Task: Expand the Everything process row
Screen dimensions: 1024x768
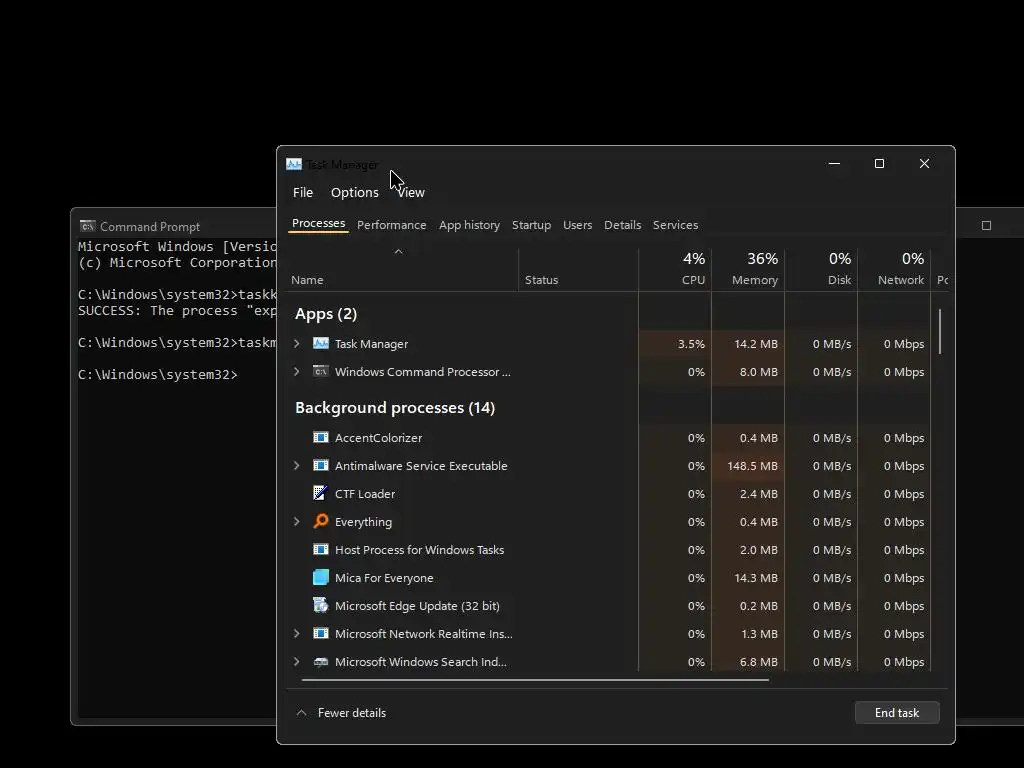Action: pyautogui.click(x=297, y=521)
